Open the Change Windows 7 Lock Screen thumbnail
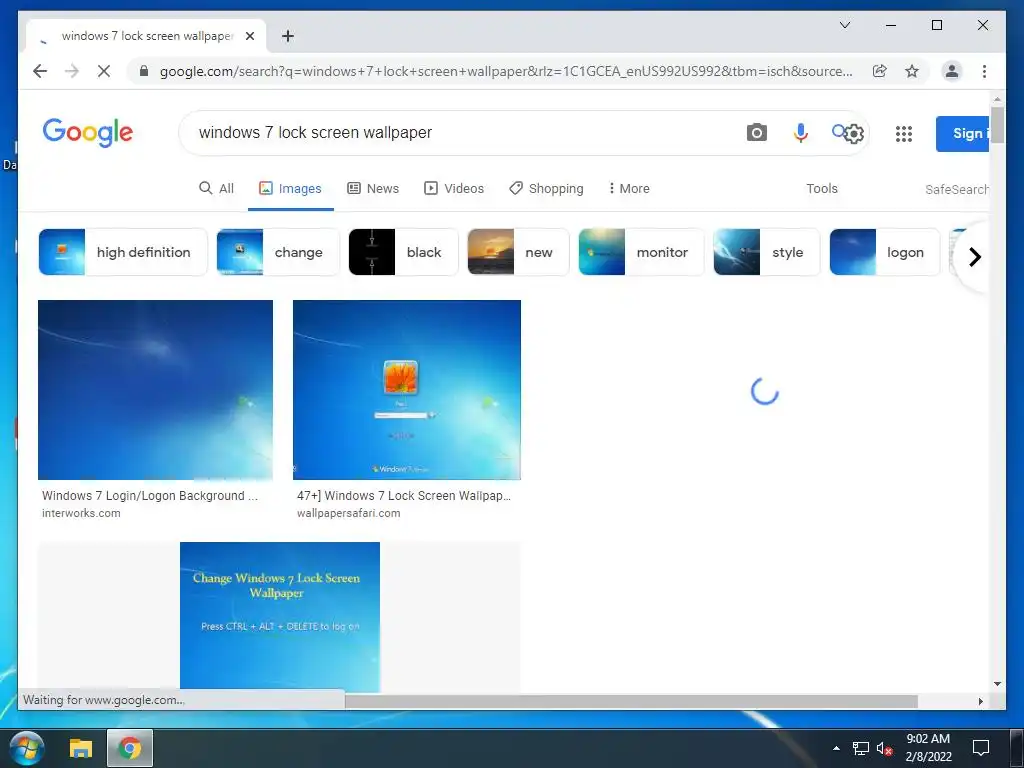 tap(280, 617)
